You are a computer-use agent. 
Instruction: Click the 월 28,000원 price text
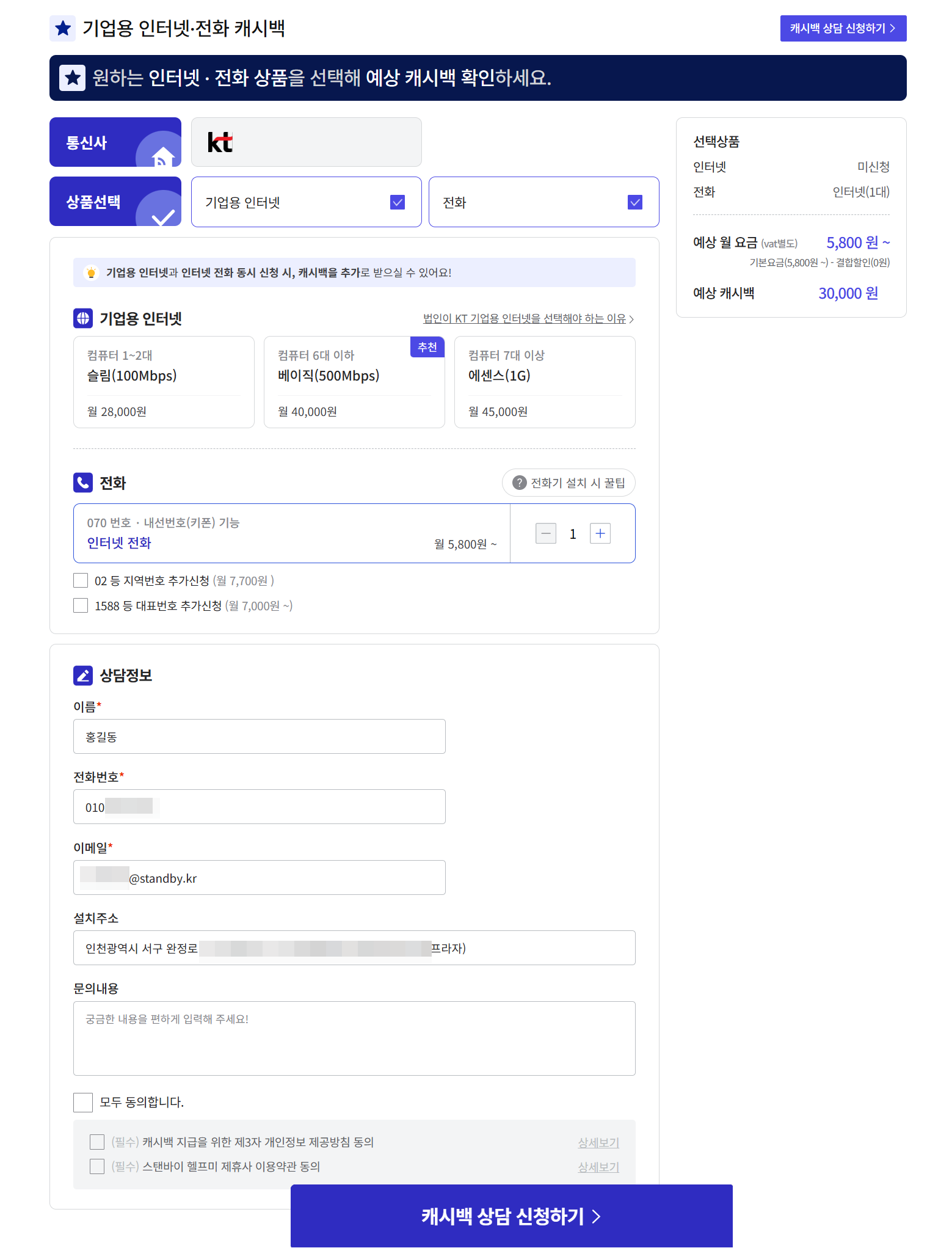point(117,412)
